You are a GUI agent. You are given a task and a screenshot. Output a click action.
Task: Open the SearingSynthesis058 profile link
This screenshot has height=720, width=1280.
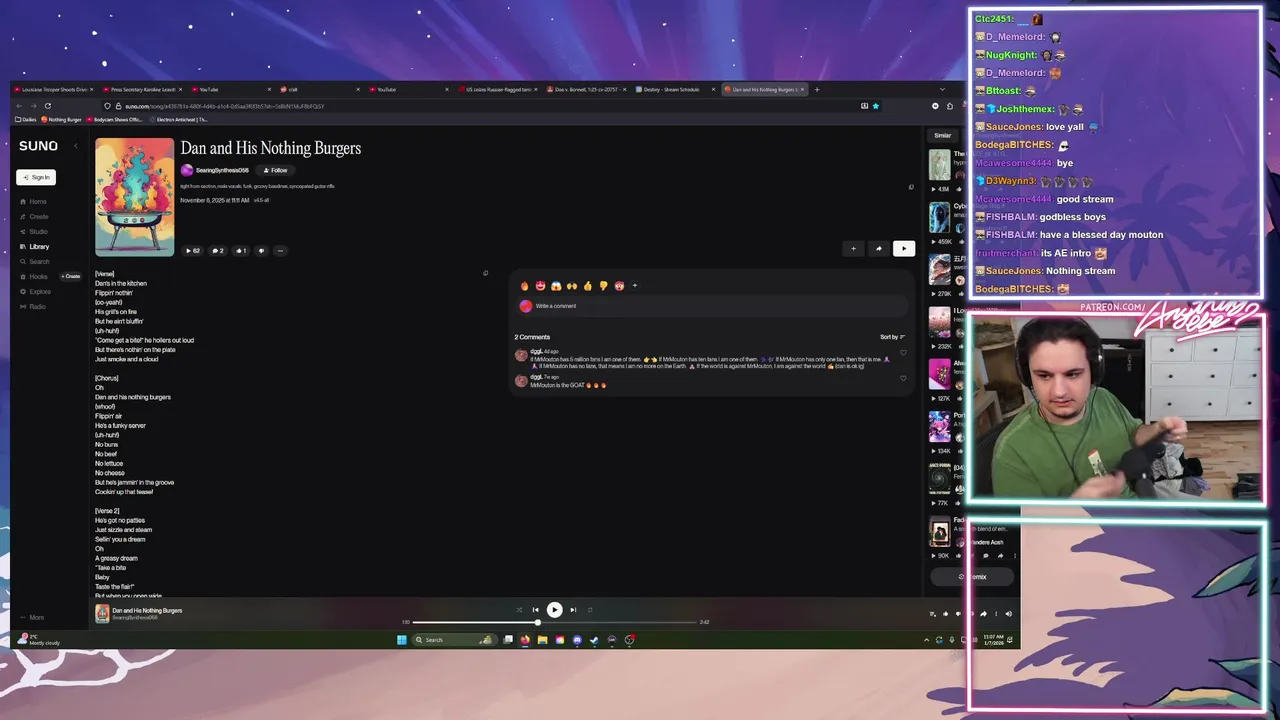pos(222,170)
